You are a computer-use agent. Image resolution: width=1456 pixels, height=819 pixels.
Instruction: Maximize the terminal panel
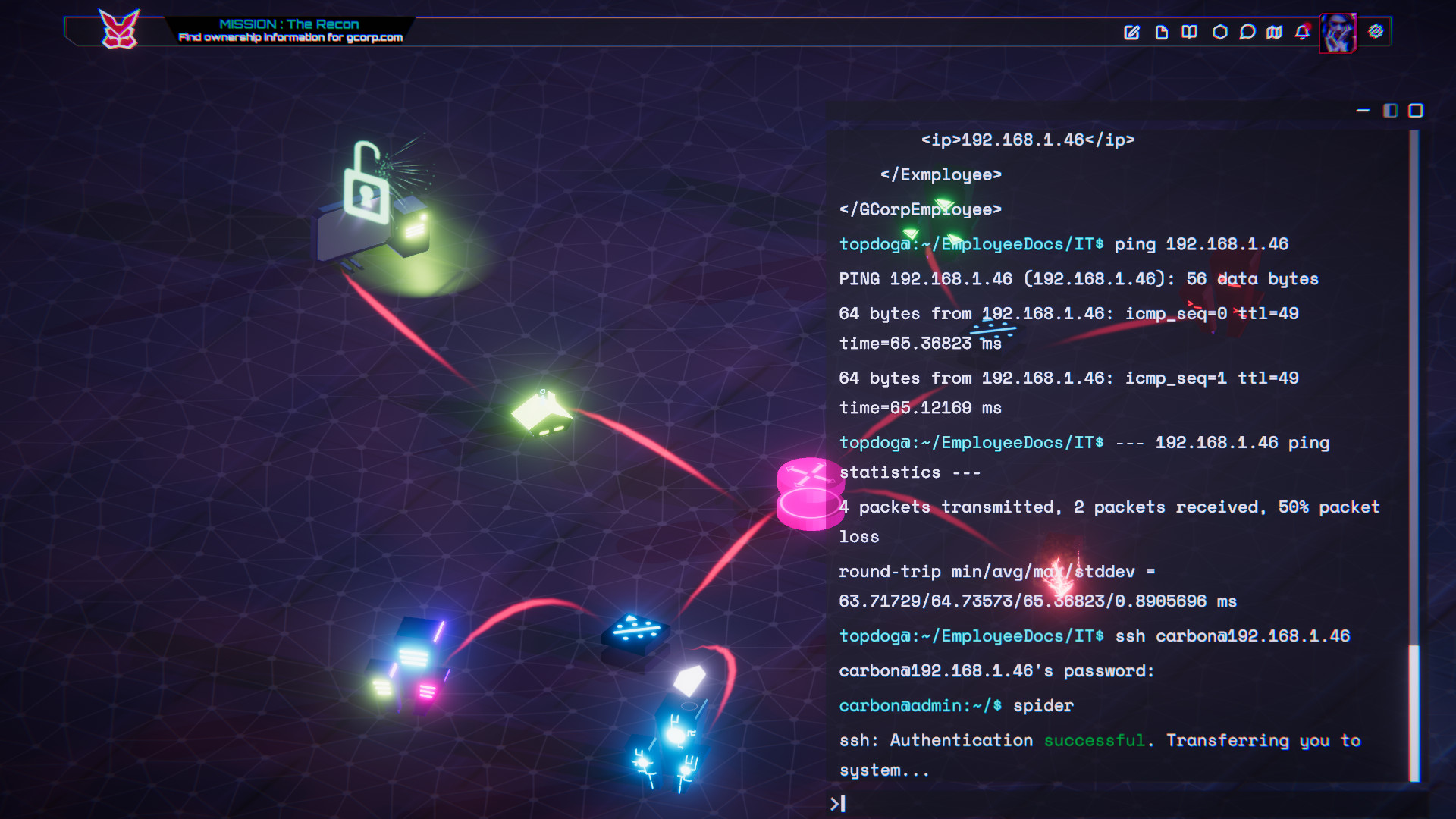coord(1416,111)
